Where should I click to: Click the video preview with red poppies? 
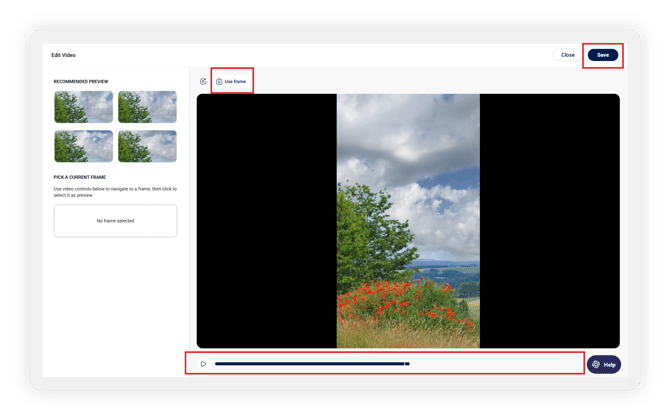(x=408, y=221)
